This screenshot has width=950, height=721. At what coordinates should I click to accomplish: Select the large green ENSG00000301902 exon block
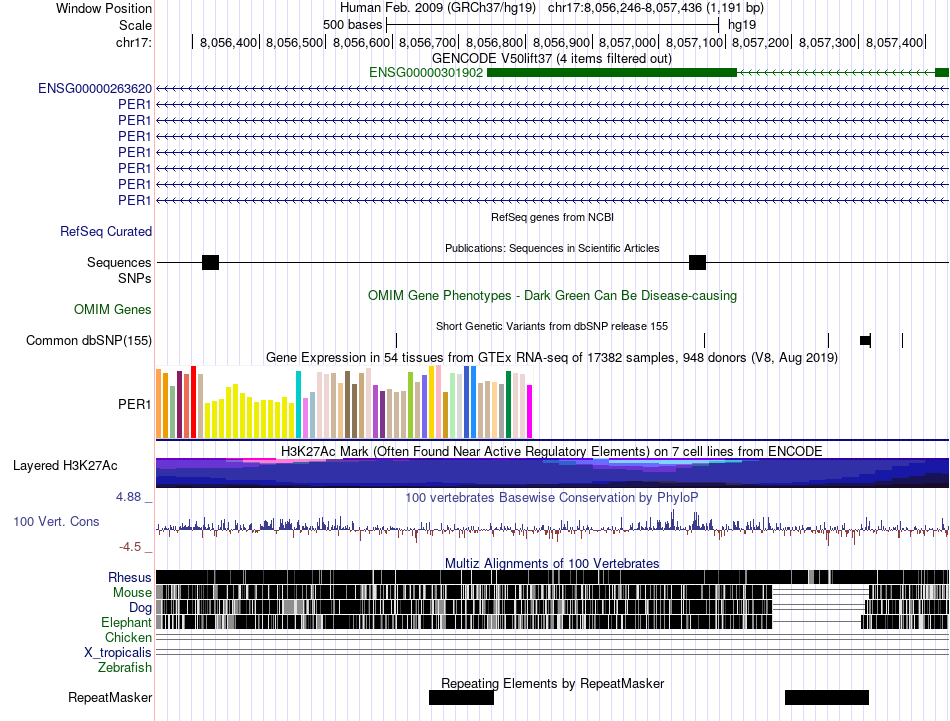click(x=612, y=73)
